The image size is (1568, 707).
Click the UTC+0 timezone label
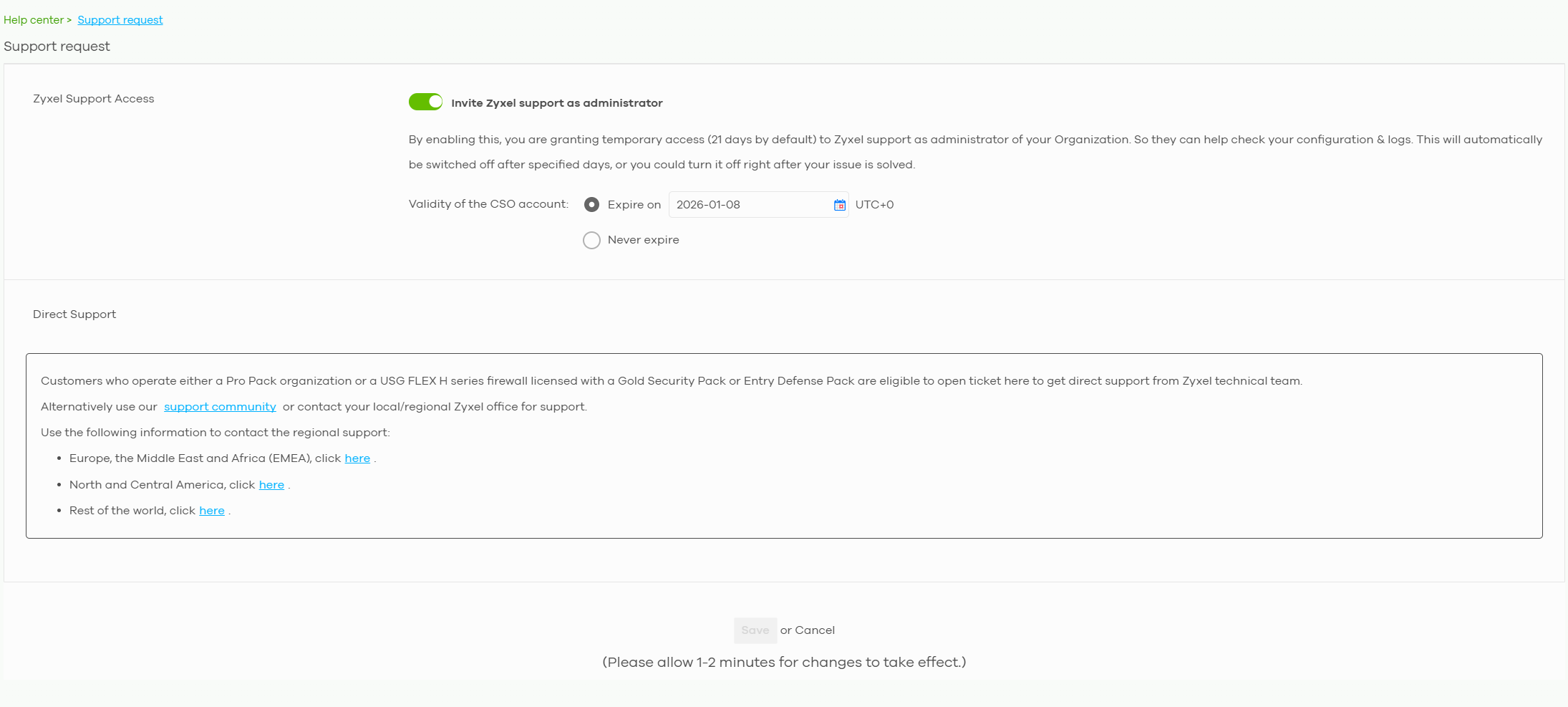pos(874,205)
